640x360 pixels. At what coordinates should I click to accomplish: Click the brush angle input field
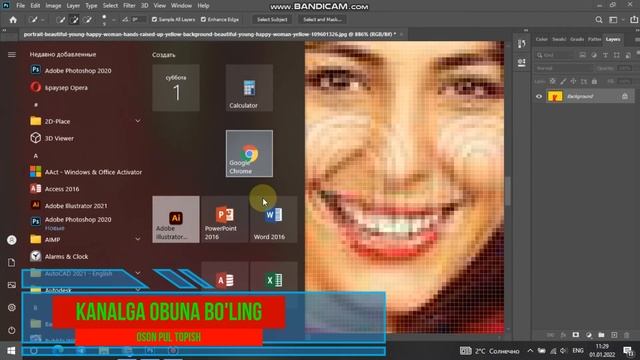click(x=138, y=20)
